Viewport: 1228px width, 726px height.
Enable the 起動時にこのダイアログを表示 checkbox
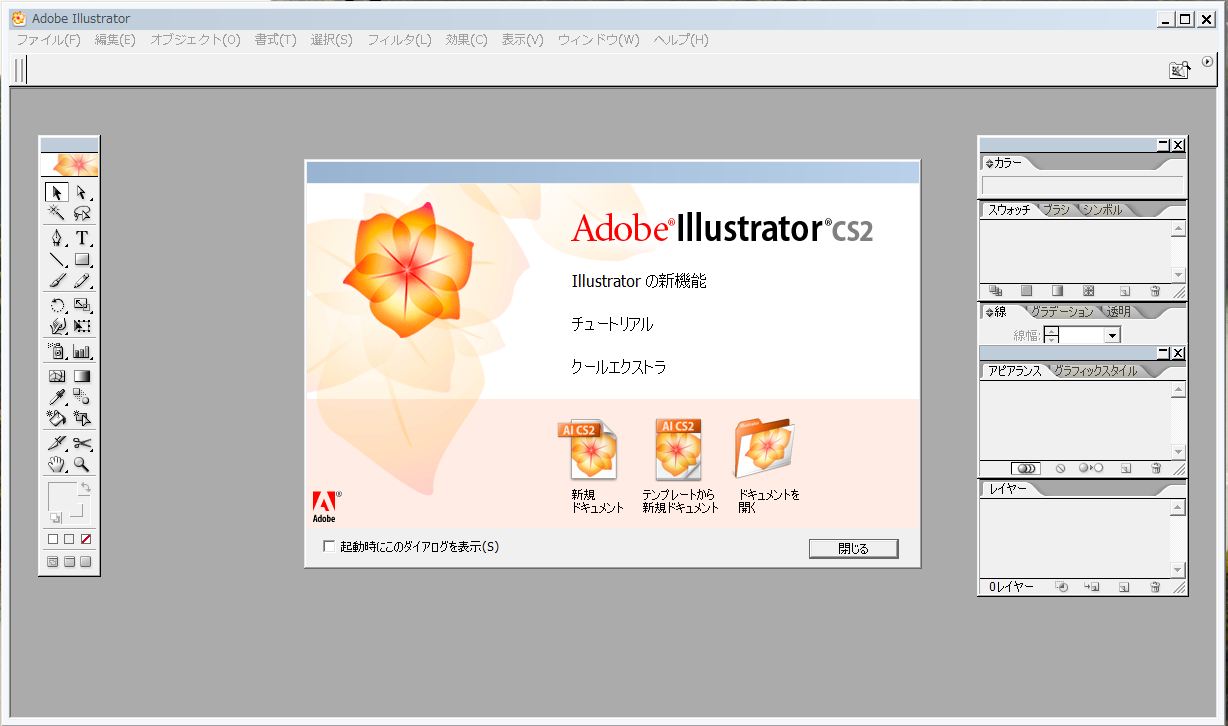pos(329,547)
